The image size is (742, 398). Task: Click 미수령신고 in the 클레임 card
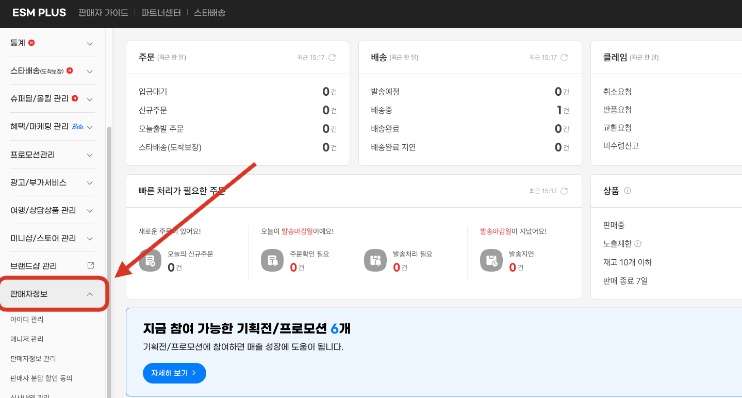coord(621,146)
